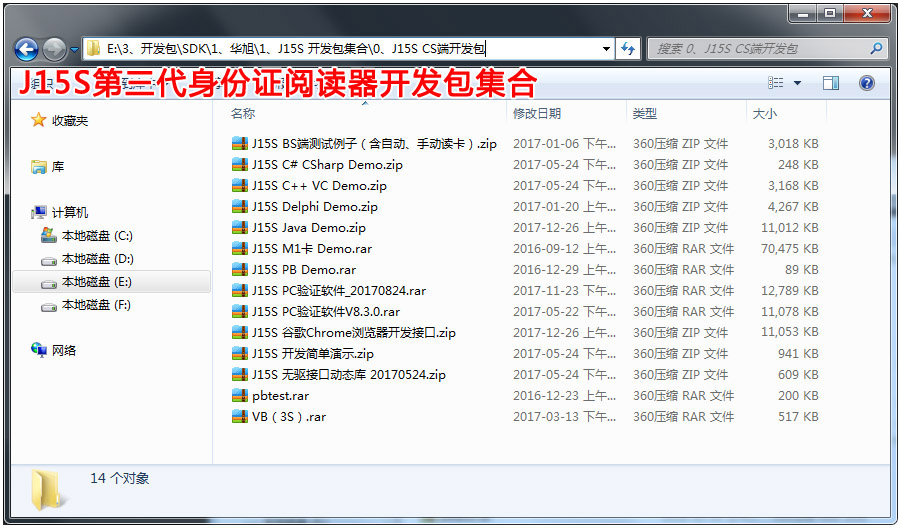Open the address bar history dropdown
Screen dimensions: 900x528
pos(606,48)
